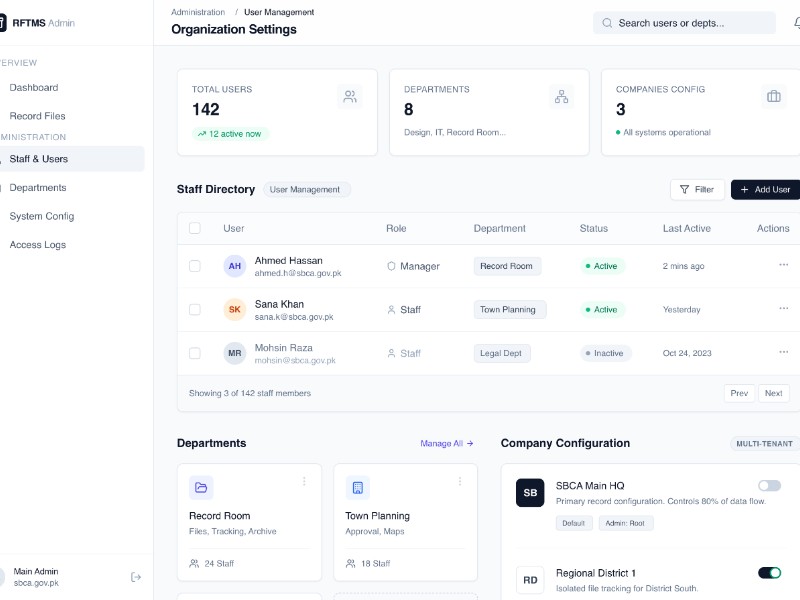This screenshot has width=800, height=600.
Task: Check the checkbox on Ahmed Hassan's row
Action: [x=195, y=266]
